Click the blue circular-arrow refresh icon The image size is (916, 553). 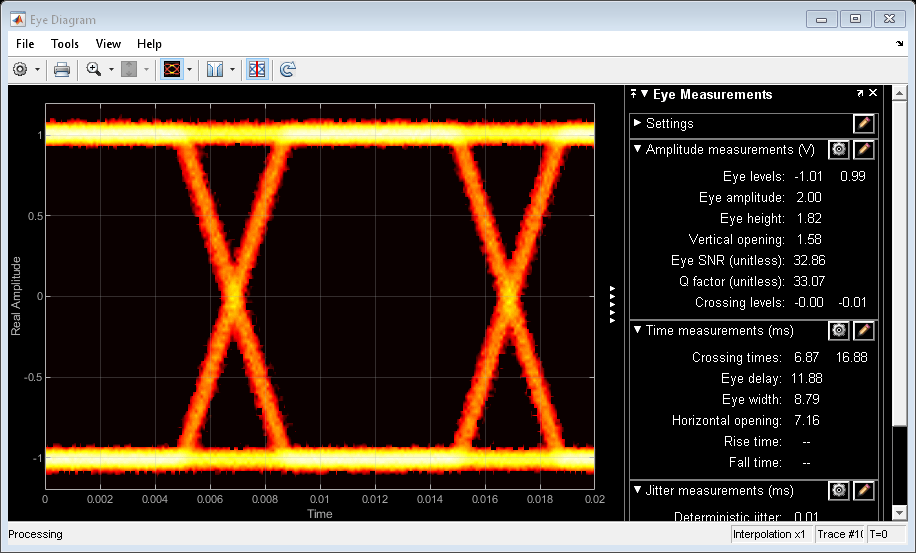287,69
